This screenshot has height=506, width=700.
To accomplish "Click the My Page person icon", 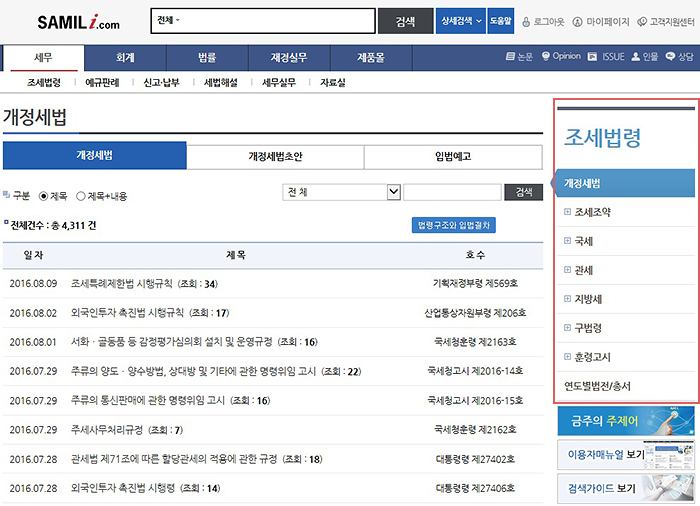I will 577,21.
